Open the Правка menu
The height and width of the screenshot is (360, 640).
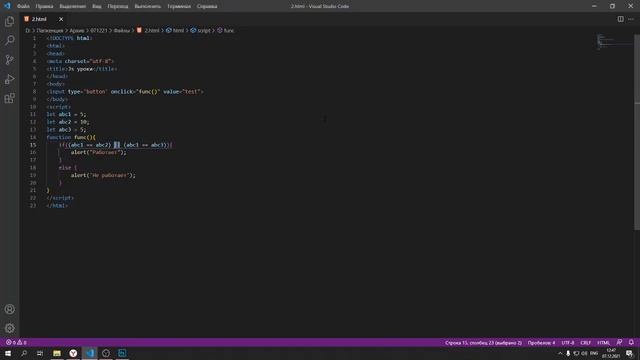pyautogui.click(x=44, y=6)
